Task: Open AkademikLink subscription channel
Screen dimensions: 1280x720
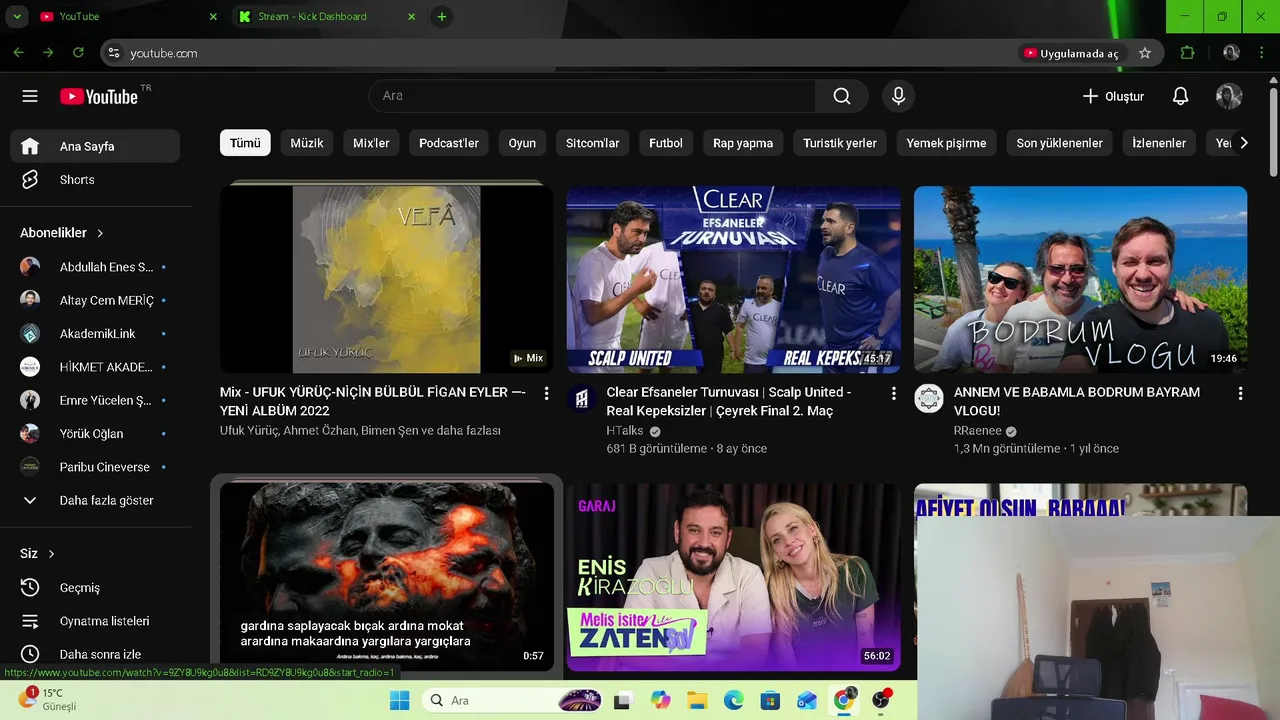Action: click(95, 334)
